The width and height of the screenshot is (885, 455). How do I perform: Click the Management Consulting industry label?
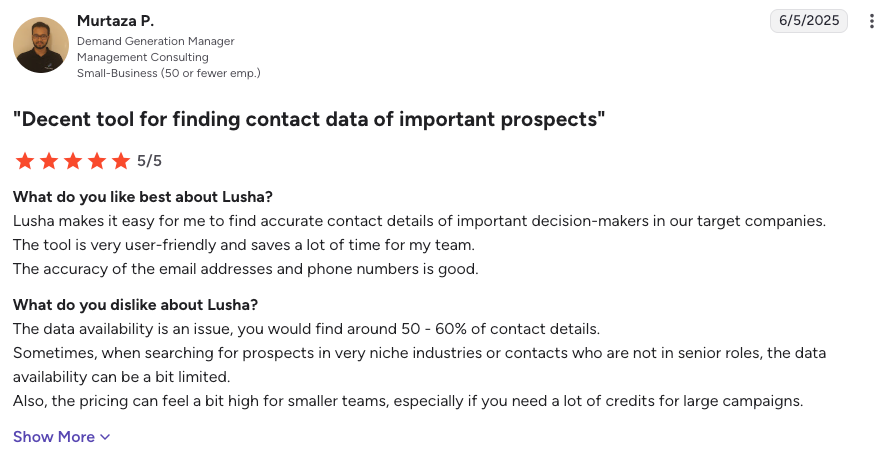[x=143, y=57]
